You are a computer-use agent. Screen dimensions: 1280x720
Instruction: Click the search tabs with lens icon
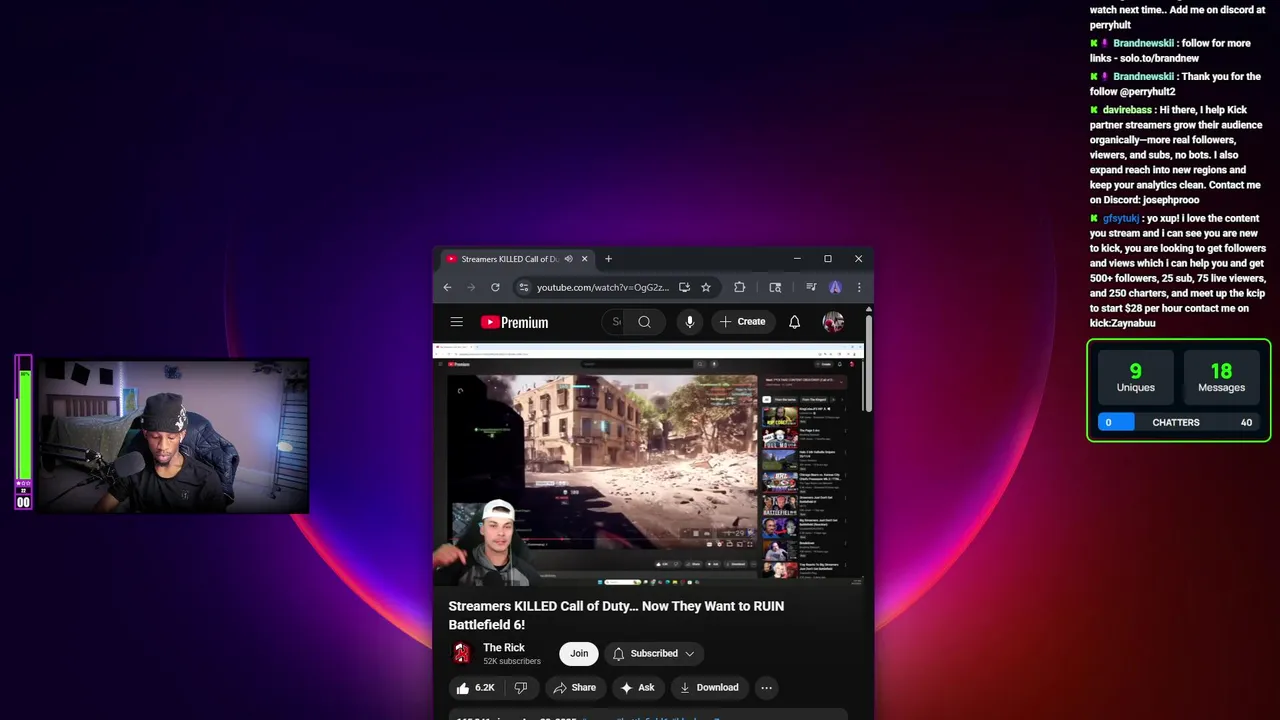click(775, 287)
